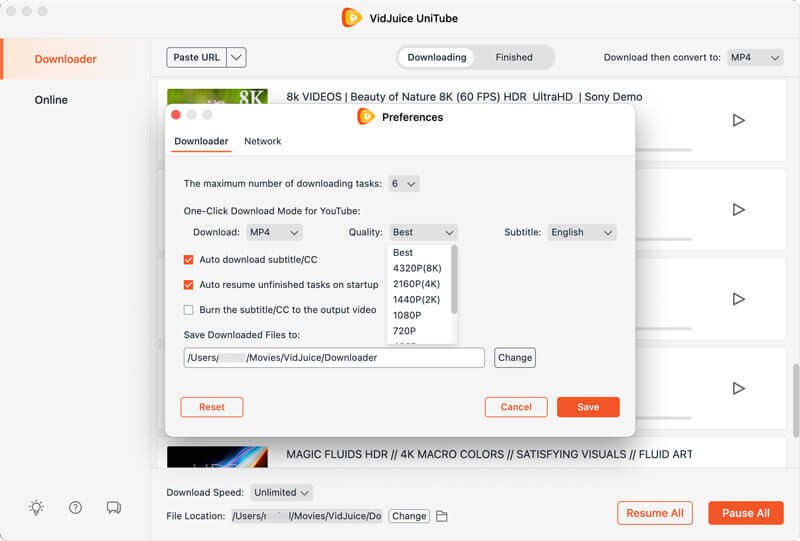Click the MAGIC FLUIDS HDR video thumbnail
The image size is (800, 541).
click(217, 457)
